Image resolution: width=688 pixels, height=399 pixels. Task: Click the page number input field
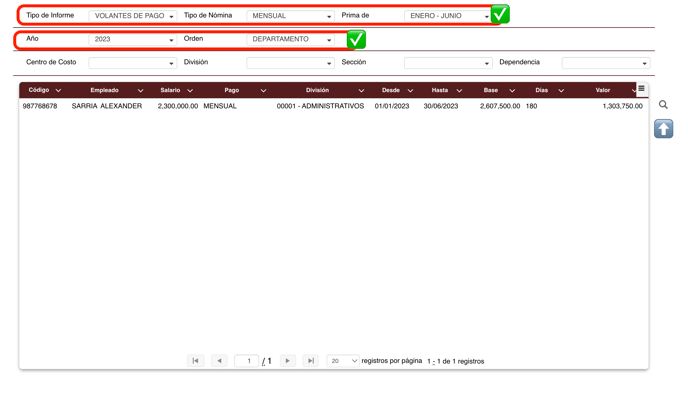pyautogui.click(x=247, y=361)
